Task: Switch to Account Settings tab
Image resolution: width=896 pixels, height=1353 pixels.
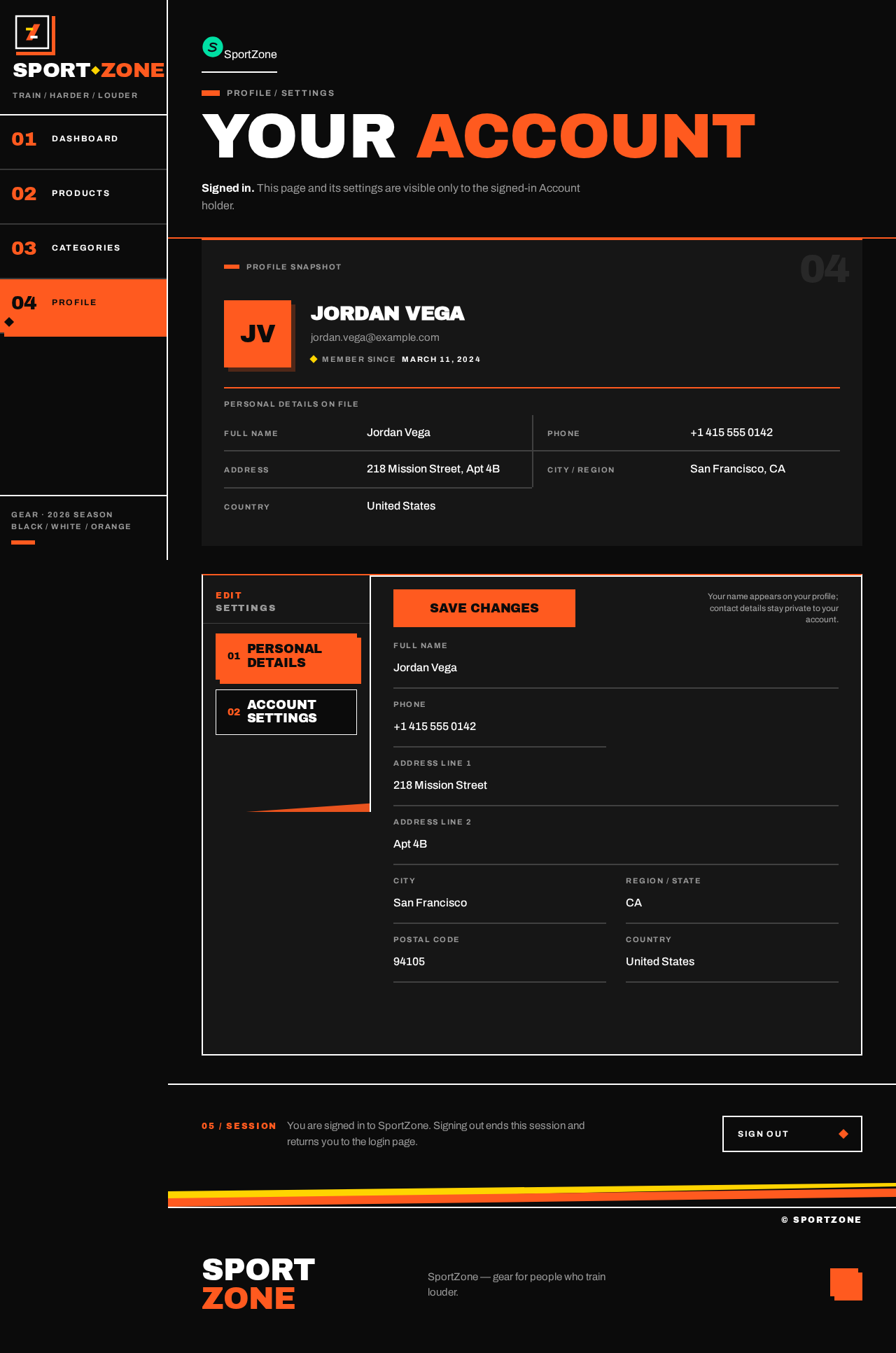Action: tap(286, 712)
